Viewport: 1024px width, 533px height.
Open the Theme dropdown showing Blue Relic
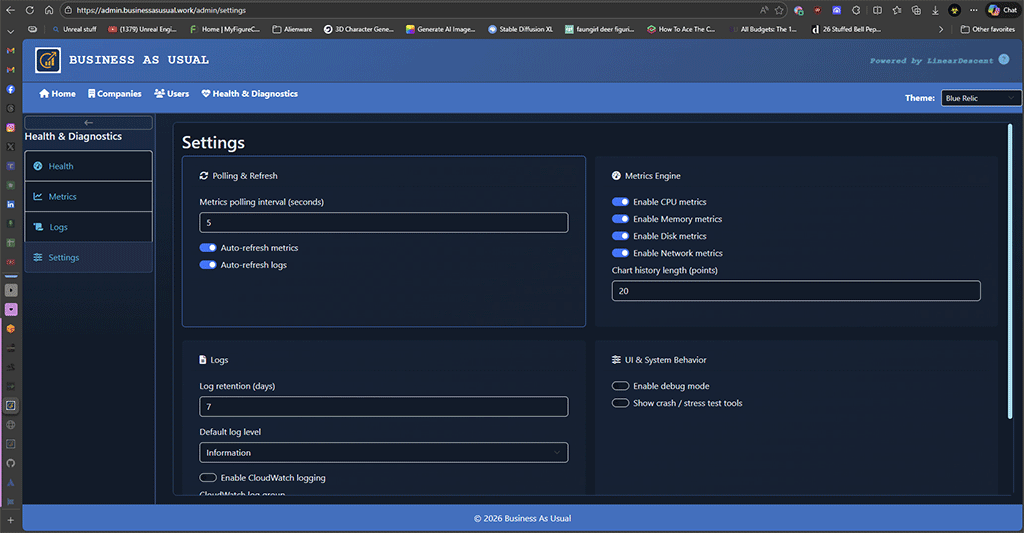coord(980,98)
